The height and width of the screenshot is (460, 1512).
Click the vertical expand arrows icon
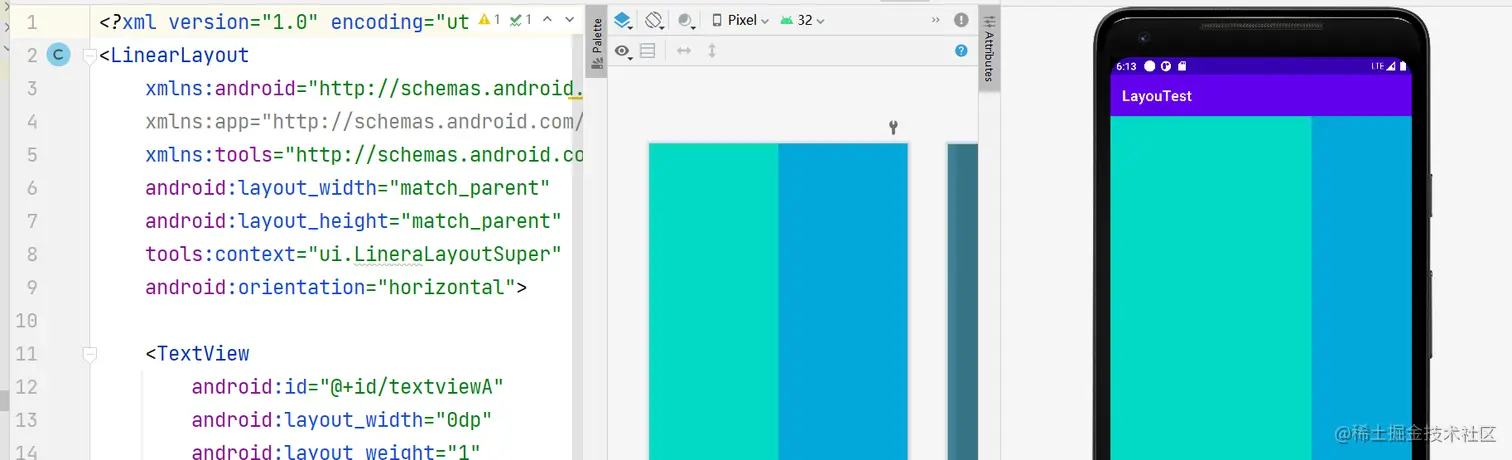point(712,50)
